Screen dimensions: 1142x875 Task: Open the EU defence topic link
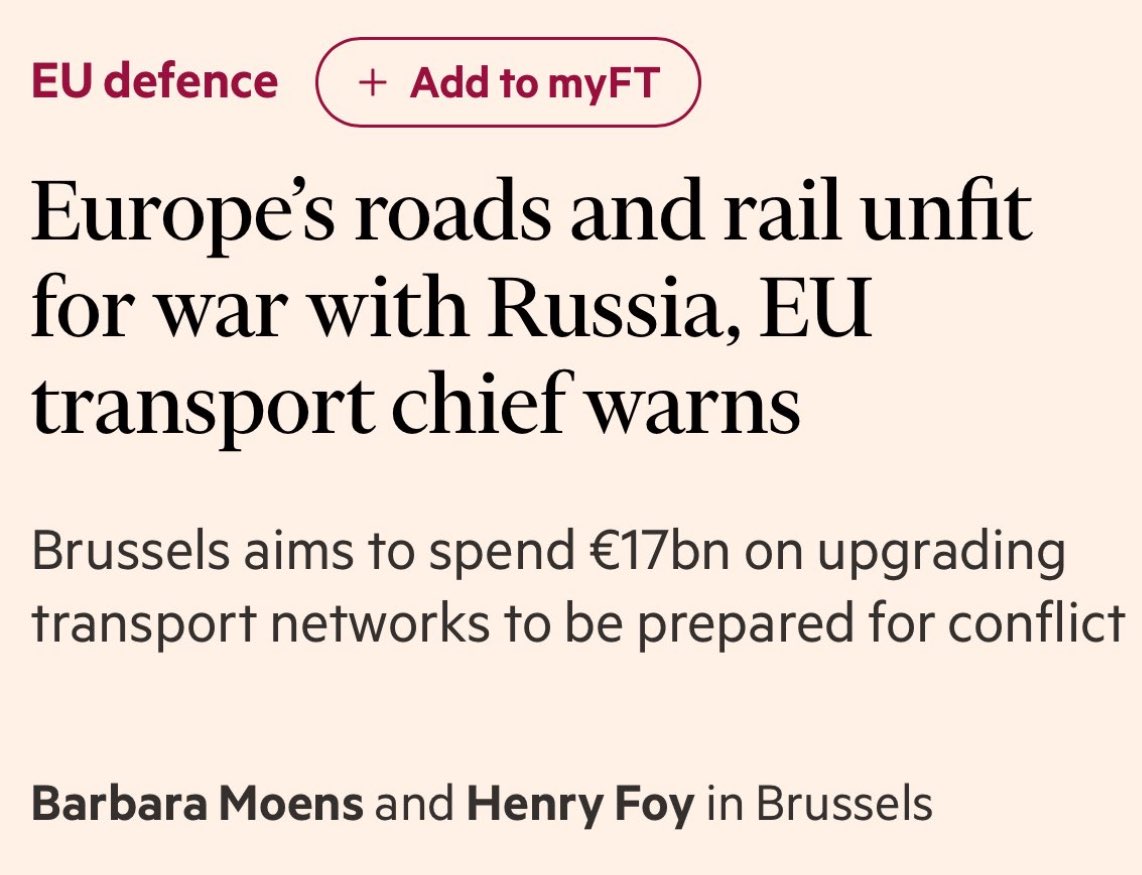(x=154, y=80)
